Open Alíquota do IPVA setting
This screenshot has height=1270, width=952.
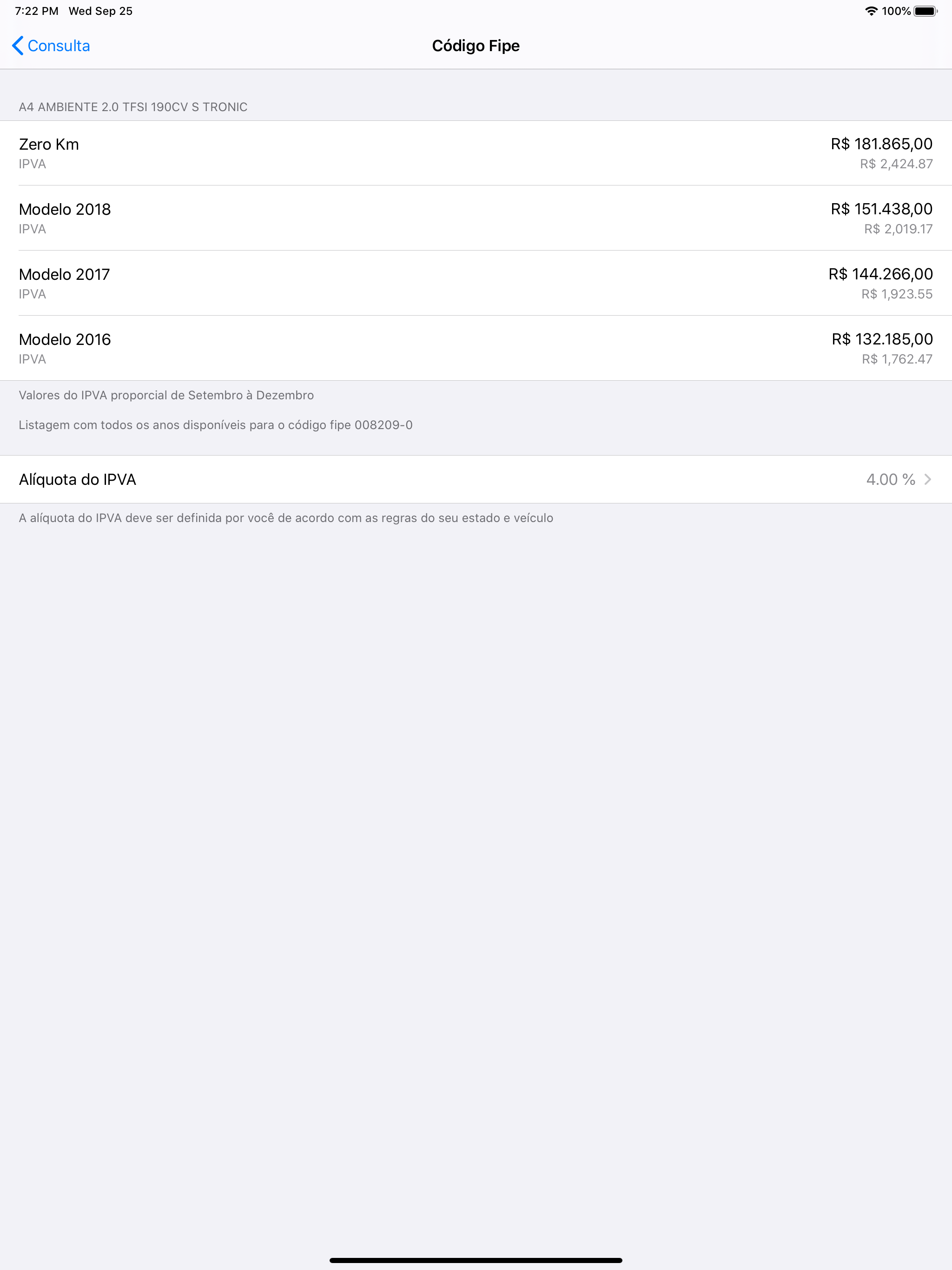coord(476,479)
